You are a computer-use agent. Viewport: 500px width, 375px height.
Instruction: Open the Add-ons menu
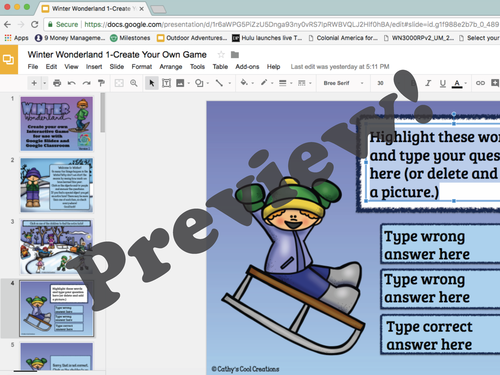(x=247, y=67)
